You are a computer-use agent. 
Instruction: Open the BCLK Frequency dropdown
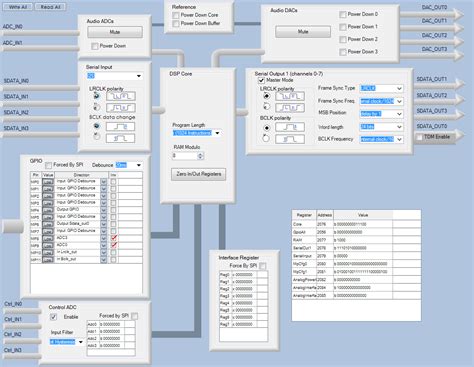pyautogui.click(x=399, y=139)
